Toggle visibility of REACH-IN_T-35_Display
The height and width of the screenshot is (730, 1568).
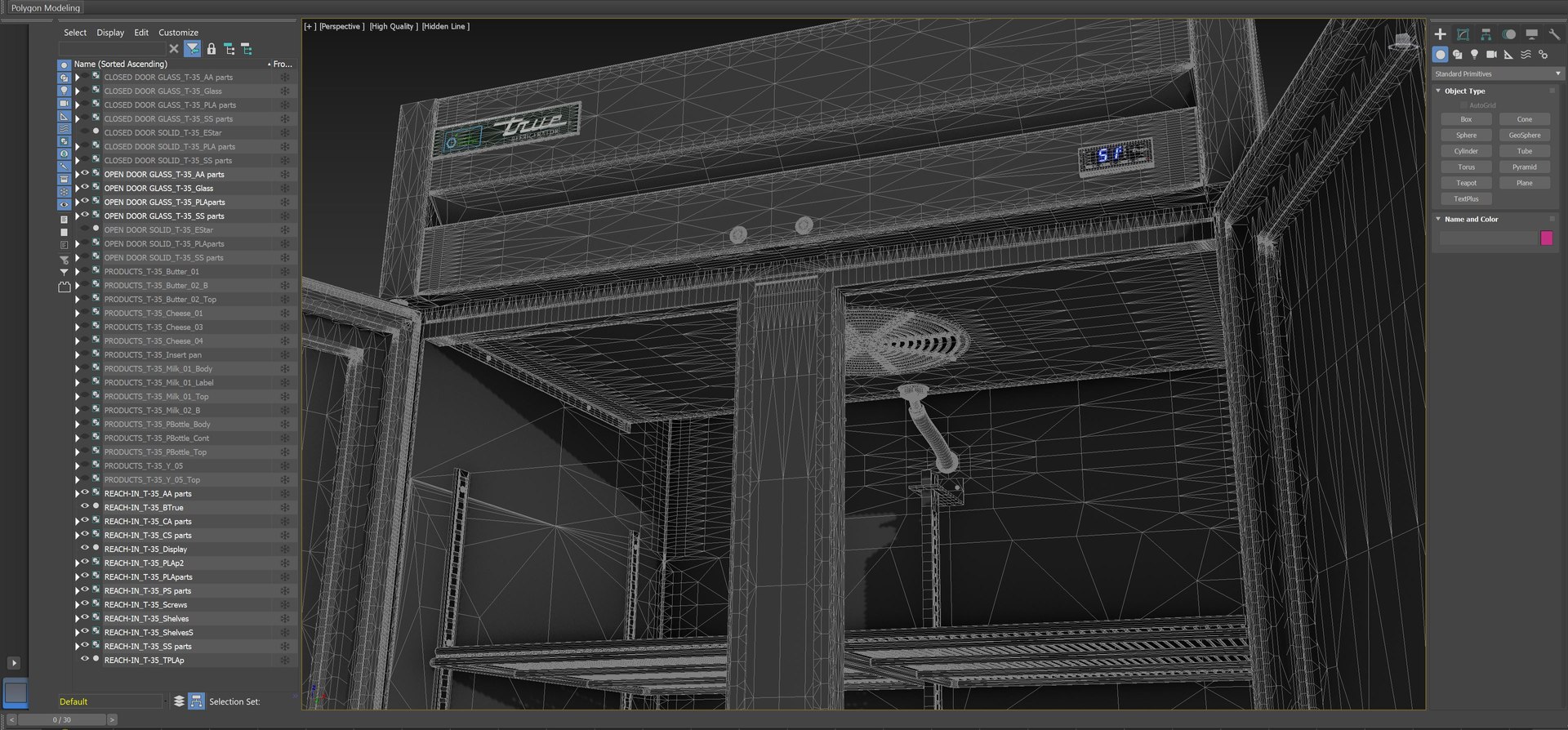point(85,549)
